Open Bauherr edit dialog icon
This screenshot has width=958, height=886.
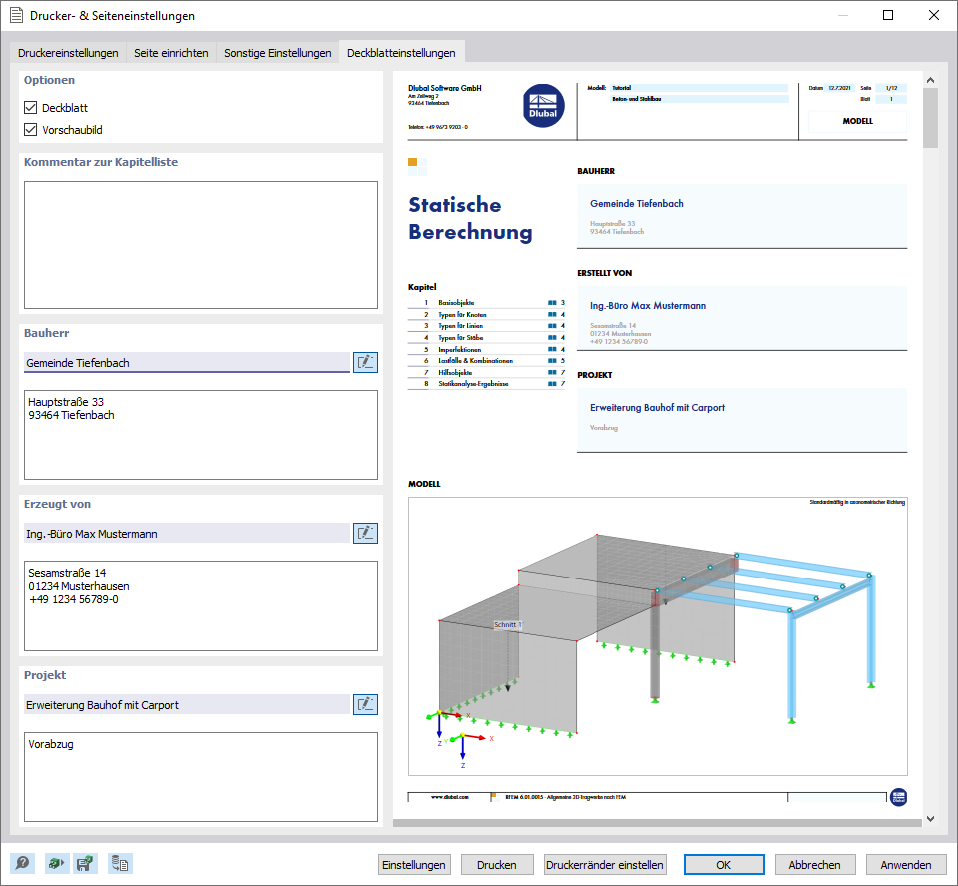click(365, 362)
